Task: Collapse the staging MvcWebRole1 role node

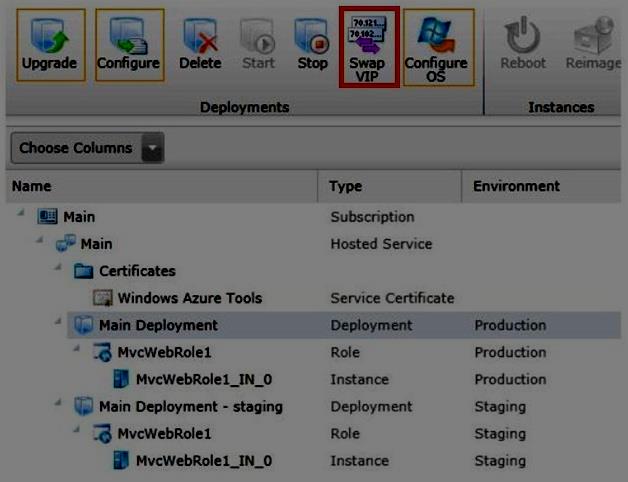Action: [76, 430]
